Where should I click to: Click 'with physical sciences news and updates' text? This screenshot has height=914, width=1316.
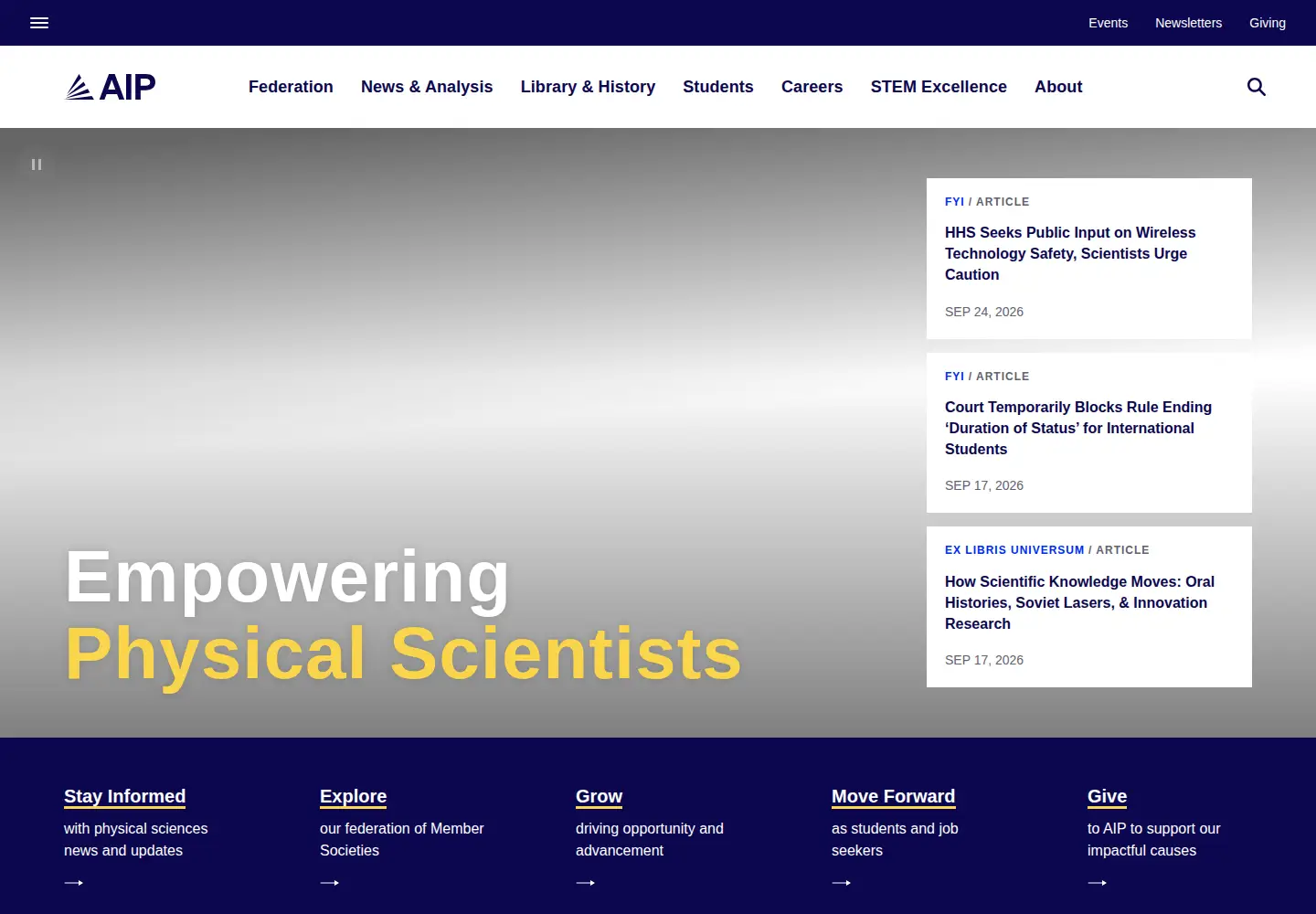point(136,839)
